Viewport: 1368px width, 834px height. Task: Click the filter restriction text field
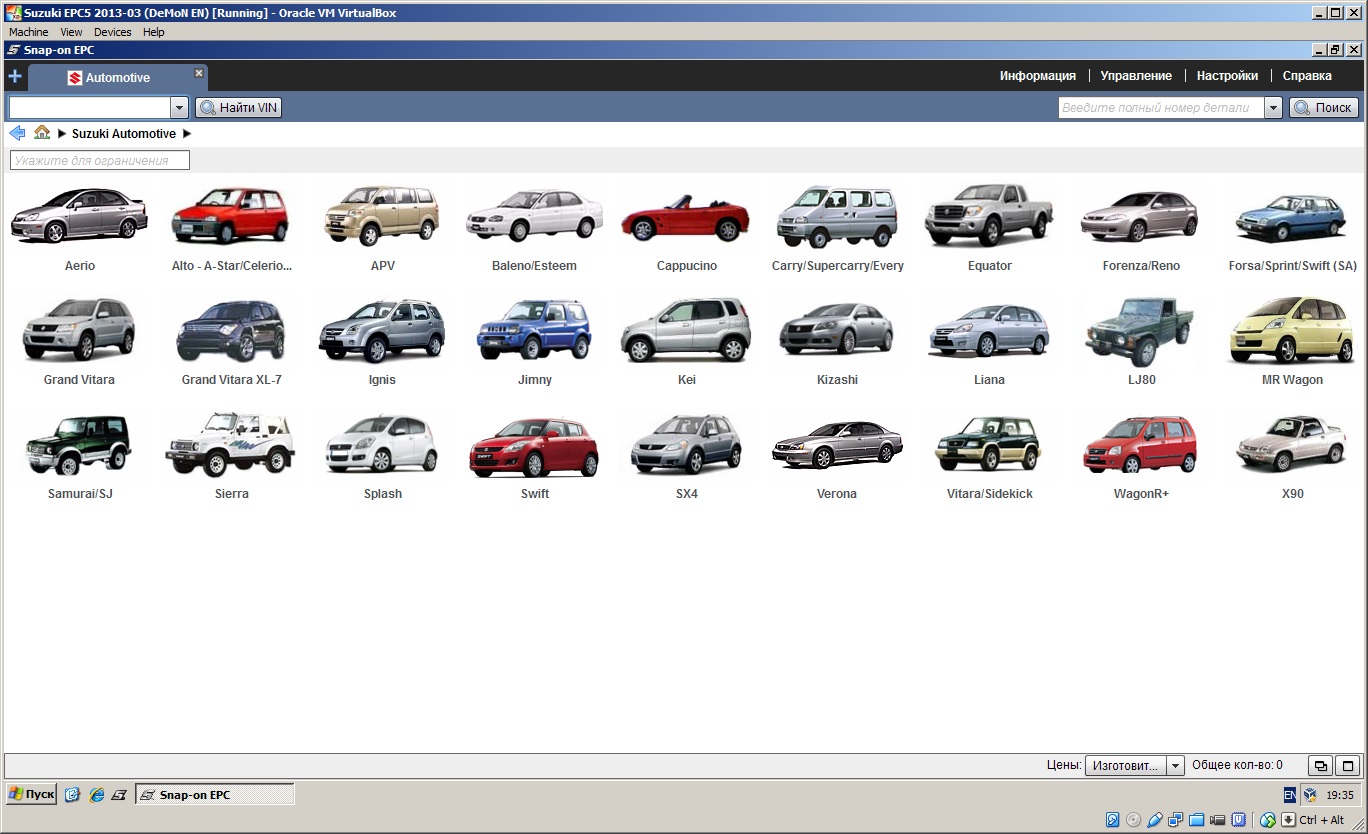click(100, 160)
